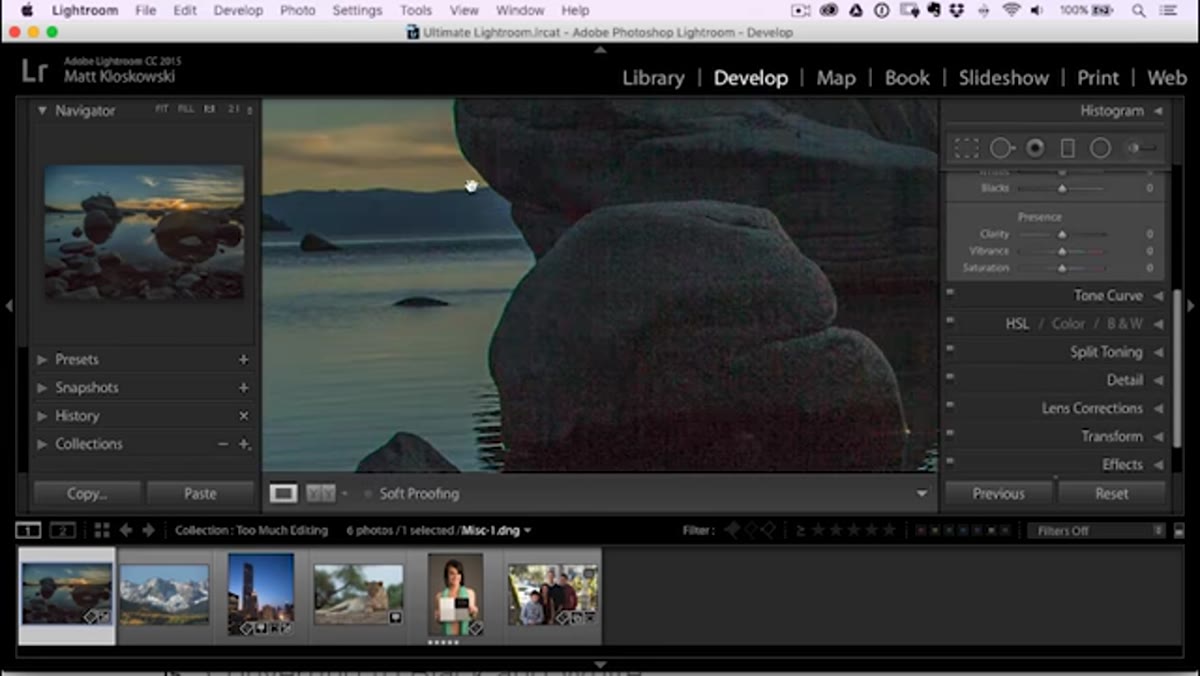Filter by flagged photos flag icon
1200x676 pixels.
coord(732,530)
